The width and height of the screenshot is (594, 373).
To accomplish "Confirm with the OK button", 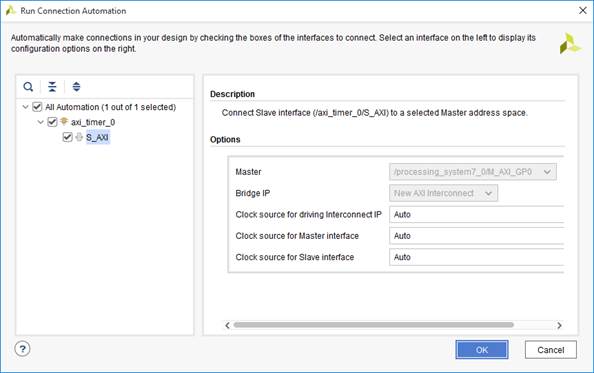I will (x=481, y=350).
